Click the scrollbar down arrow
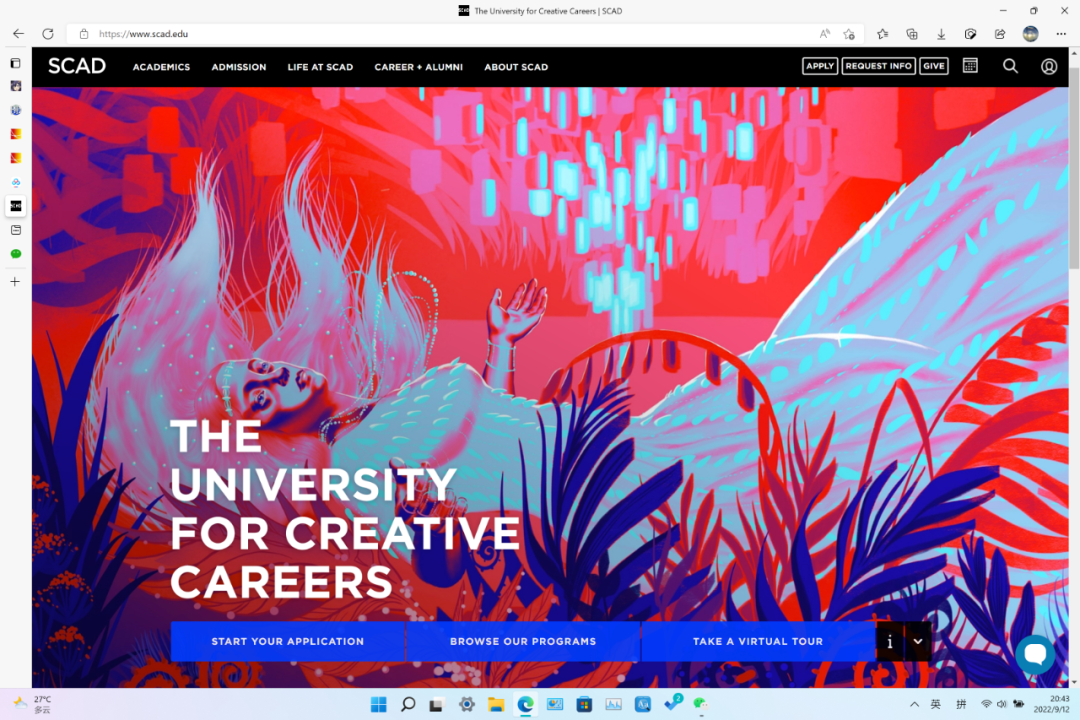Viewport: 1080px width, 720px height. click(x=1074, y=682)
